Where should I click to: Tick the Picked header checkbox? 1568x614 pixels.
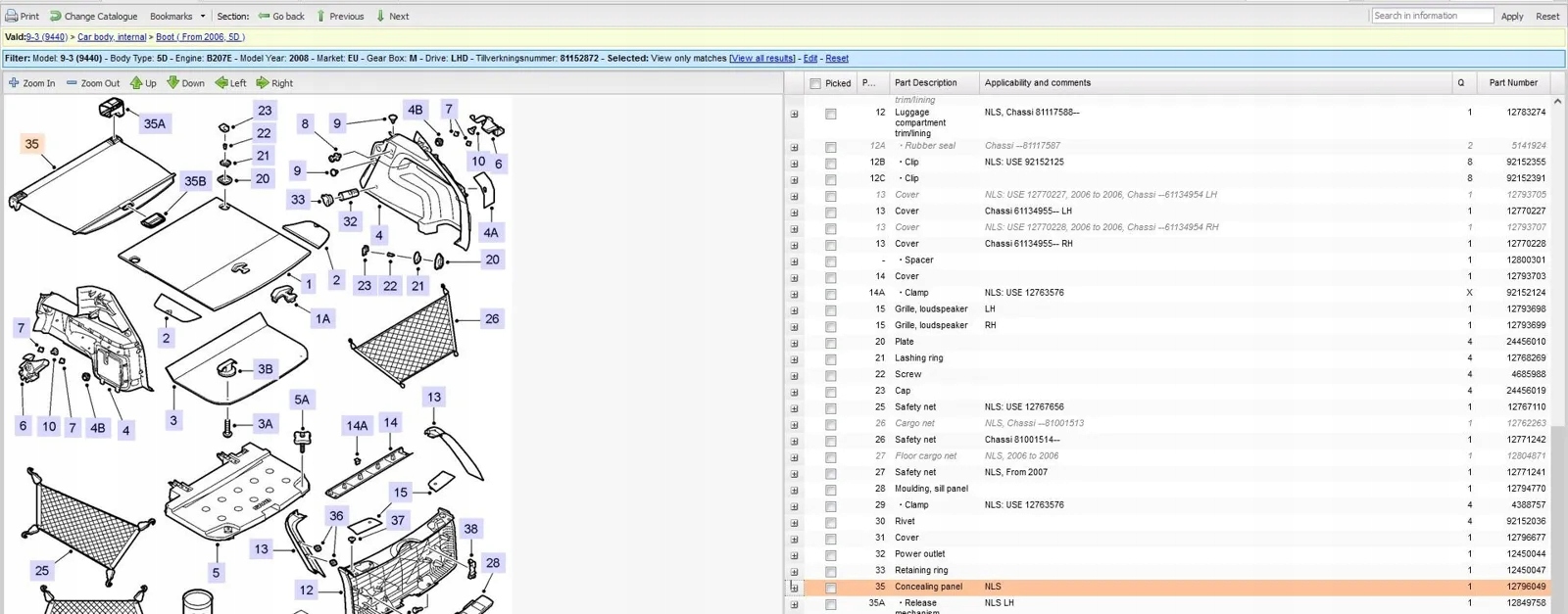pos(815,83)
